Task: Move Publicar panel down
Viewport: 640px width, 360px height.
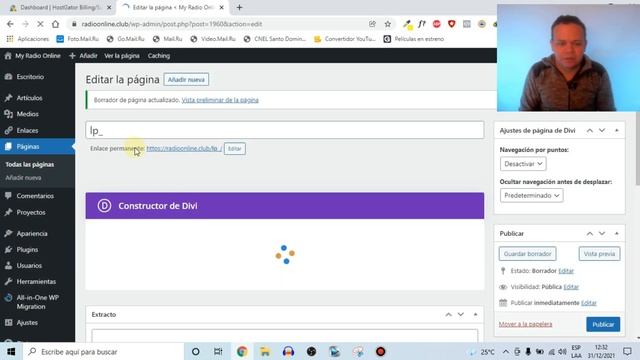Action: (x=602, y=233)
